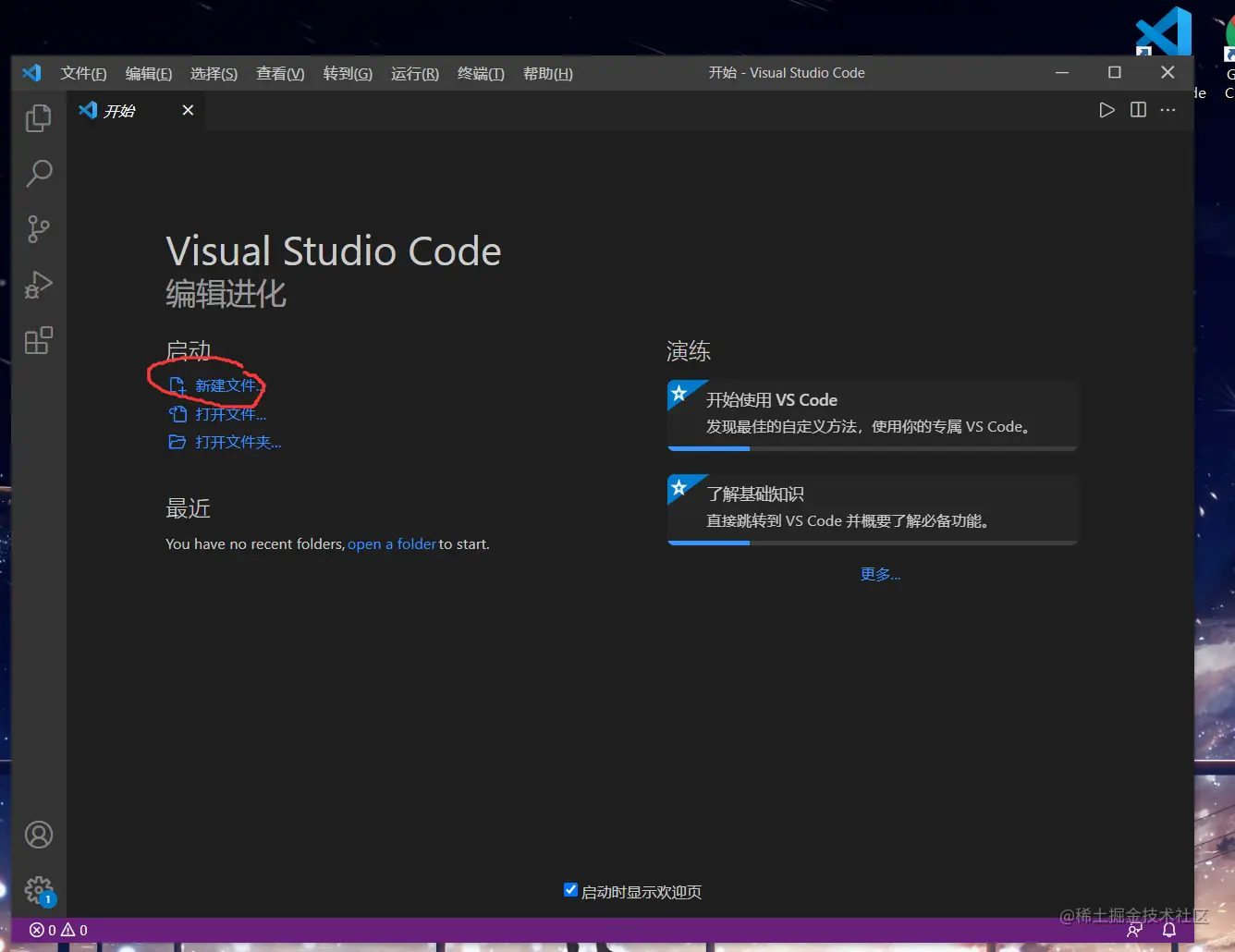The image size is (1235, 952).
Task: Click the Run play icon in editor toolbar
Action: pyautogui.click(x=1107, y=110)
